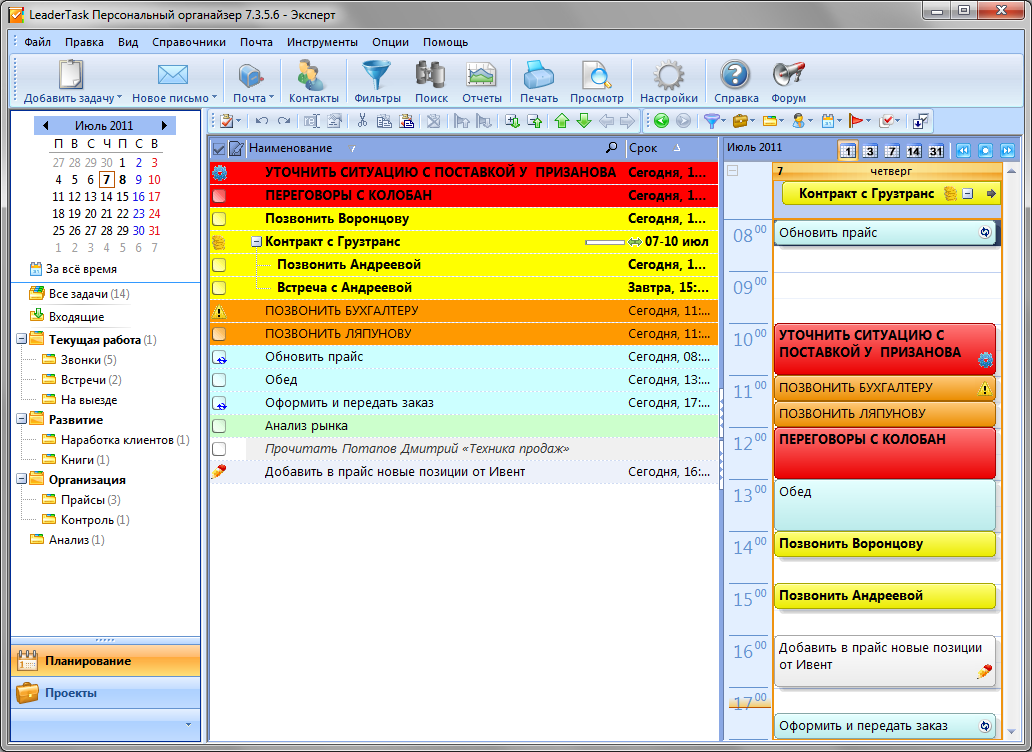This screenshot has width=1032, height=752.
Task: Switch calendar to 14-day view
Action: coord(914,151)
